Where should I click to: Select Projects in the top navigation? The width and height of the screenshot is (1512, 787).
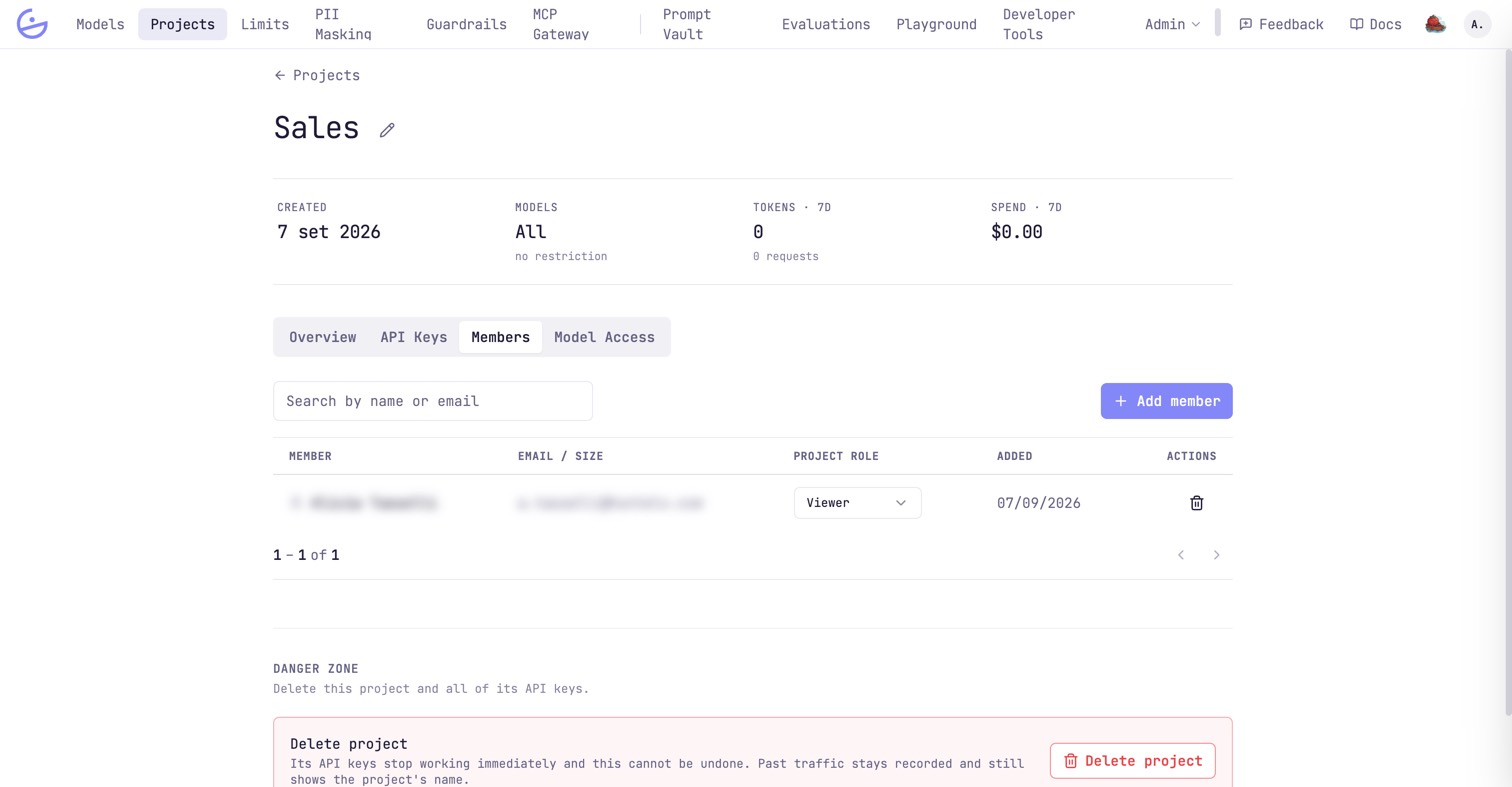point(182,24)
